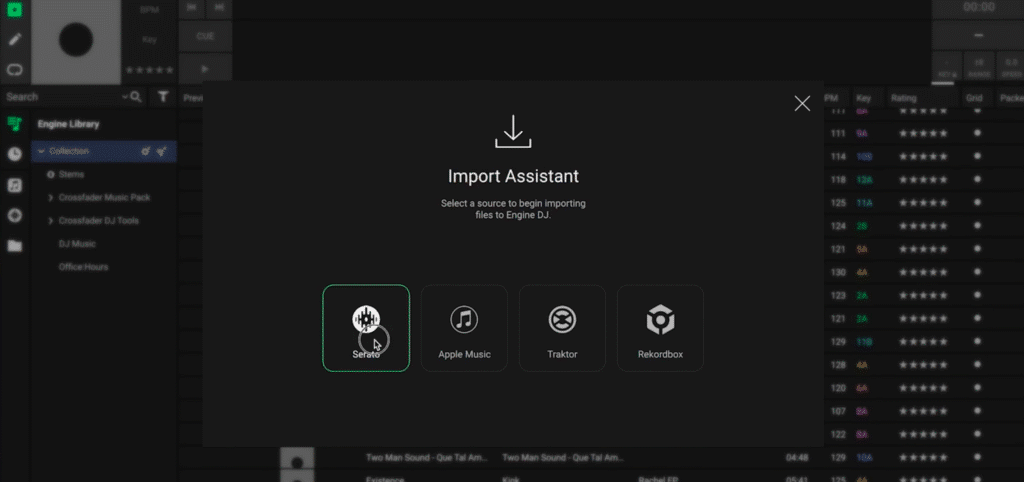
Task: Click the SPEED control button
Action: point(1010,68)
